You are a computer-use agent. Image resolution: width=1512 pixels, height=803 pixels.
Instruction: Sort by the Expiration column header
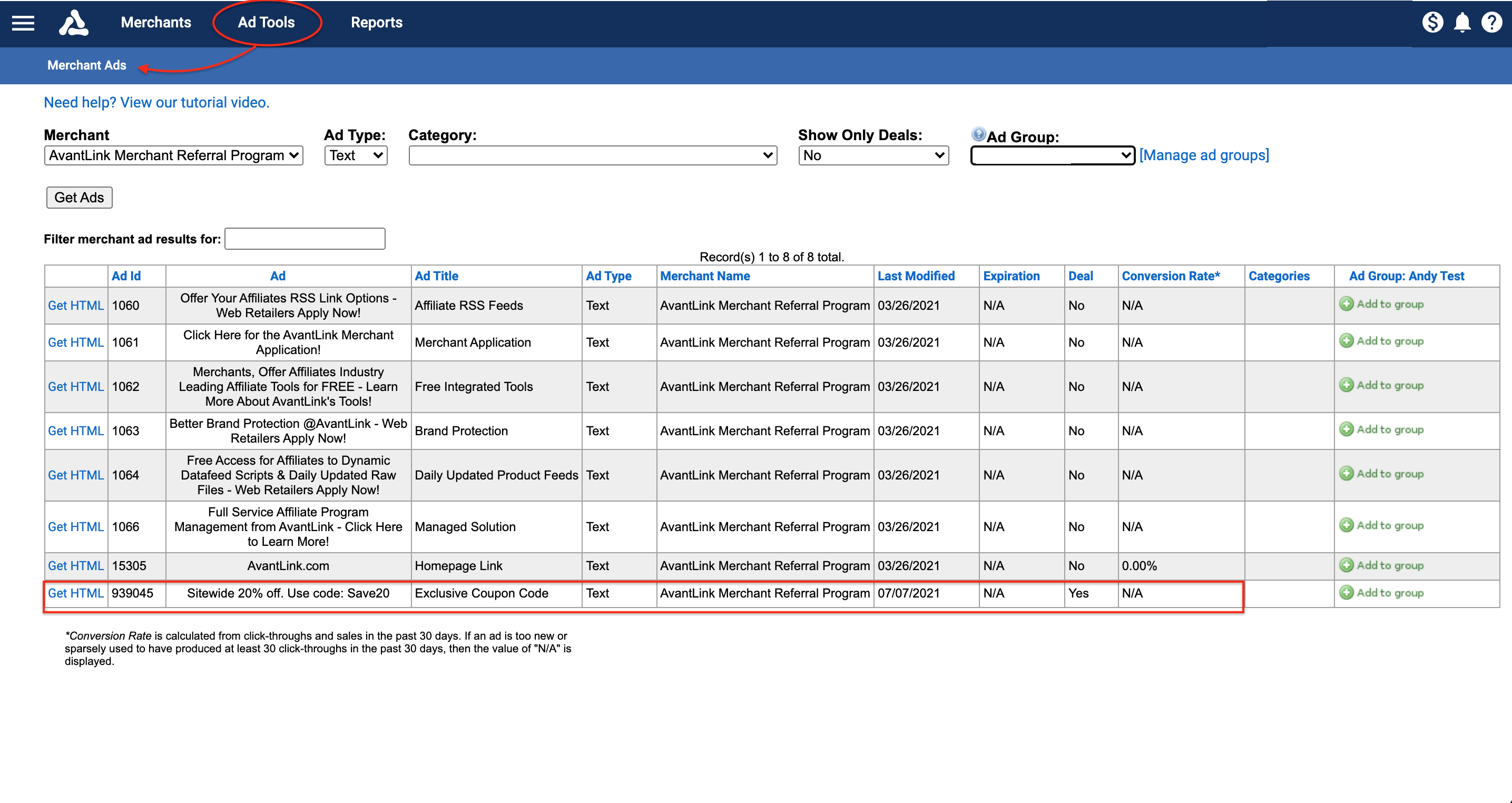point(1011,276)
